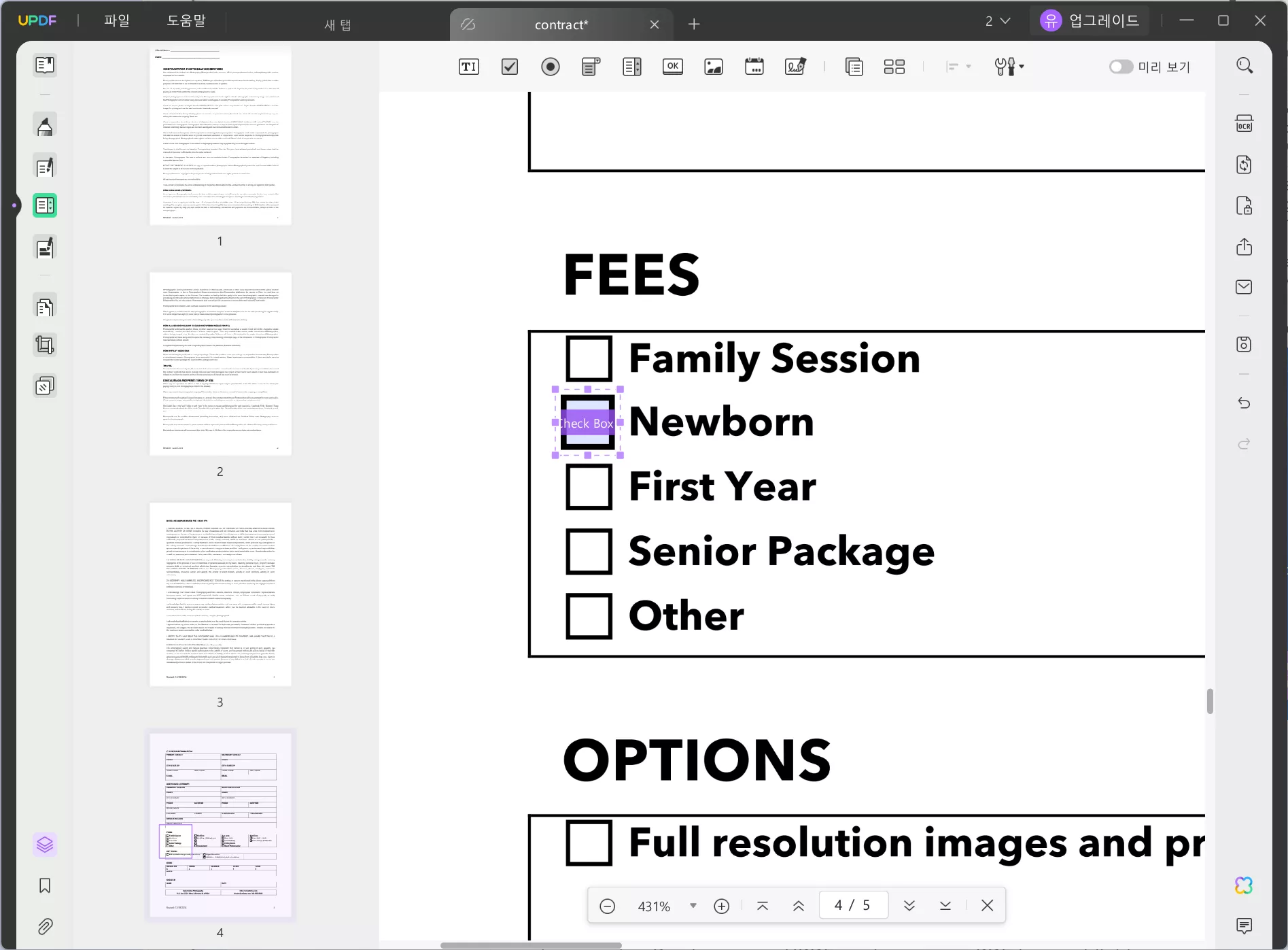Go to the next page

click(x=909, y=906)
